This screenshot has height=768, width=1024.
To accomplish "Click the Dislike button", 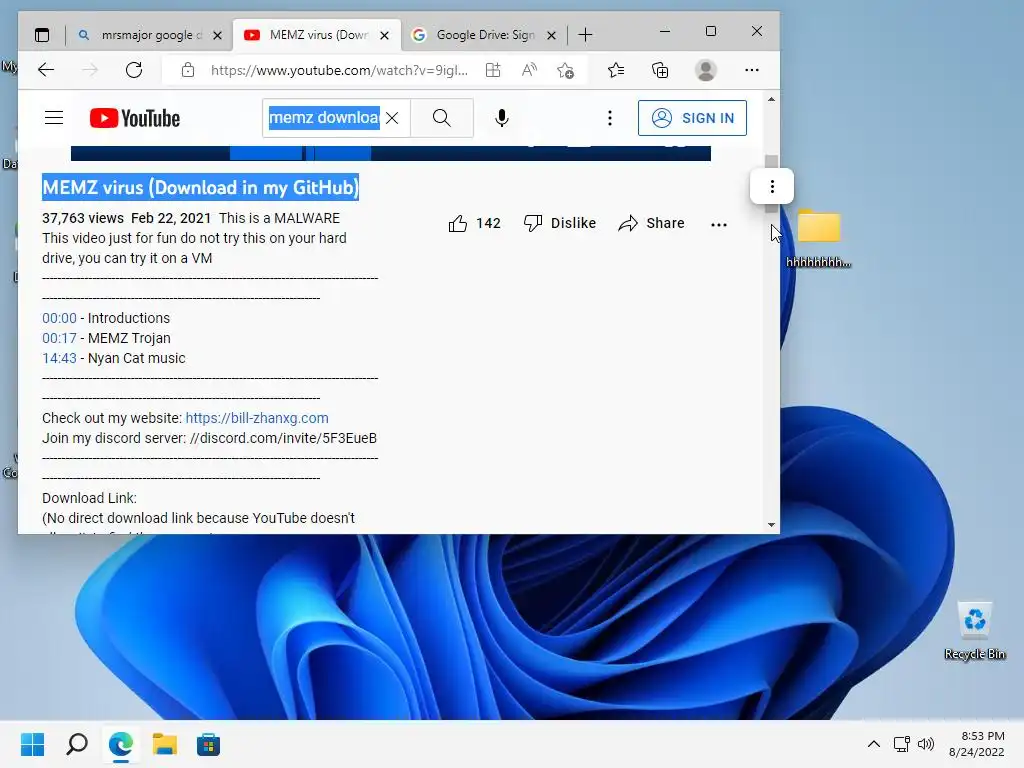I will (560, 223).
